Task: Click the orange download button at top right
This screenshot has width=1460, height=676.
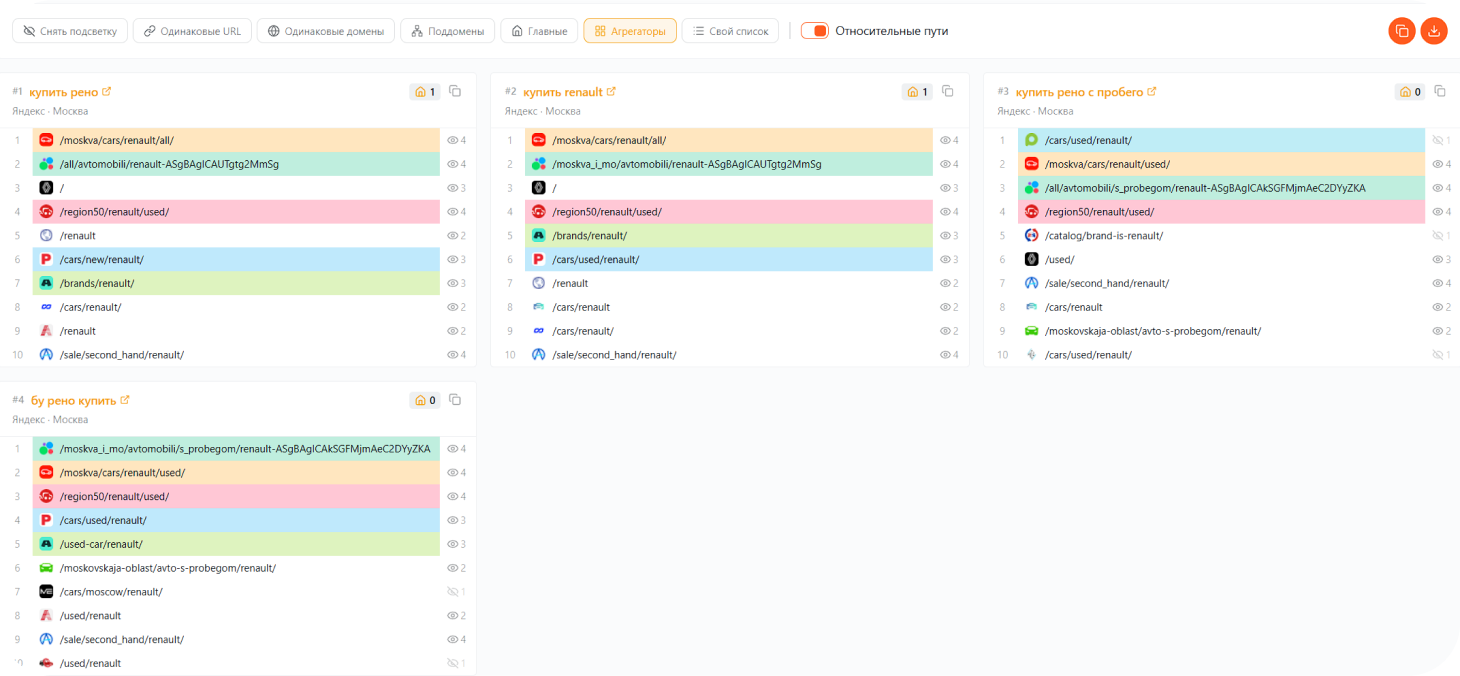Action: pos(1434,31)
